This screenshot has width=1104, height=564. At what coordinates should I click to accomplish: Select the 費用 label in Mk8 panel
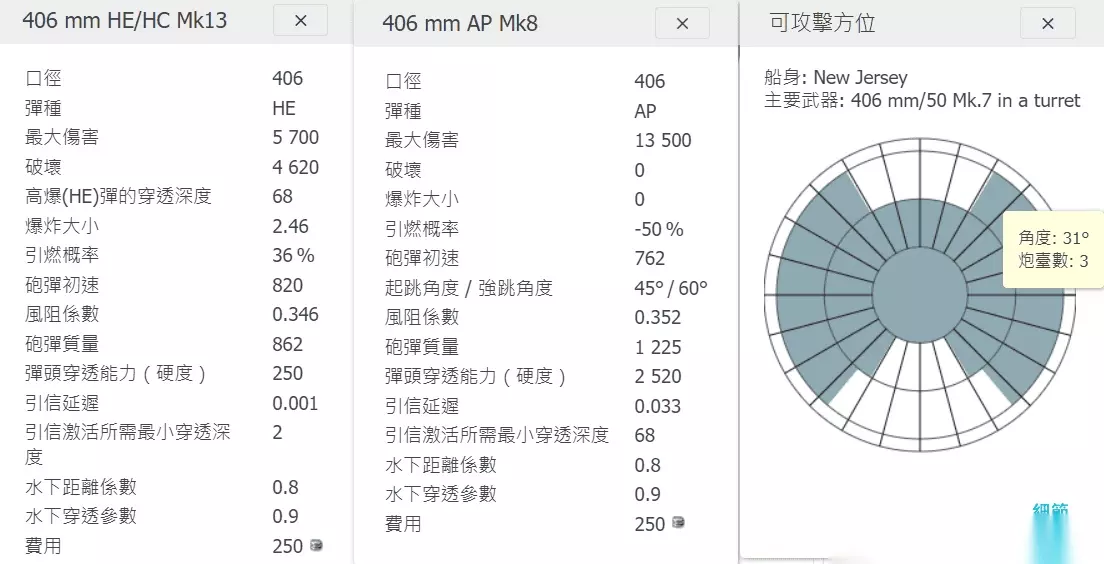(x=403, y=524)
